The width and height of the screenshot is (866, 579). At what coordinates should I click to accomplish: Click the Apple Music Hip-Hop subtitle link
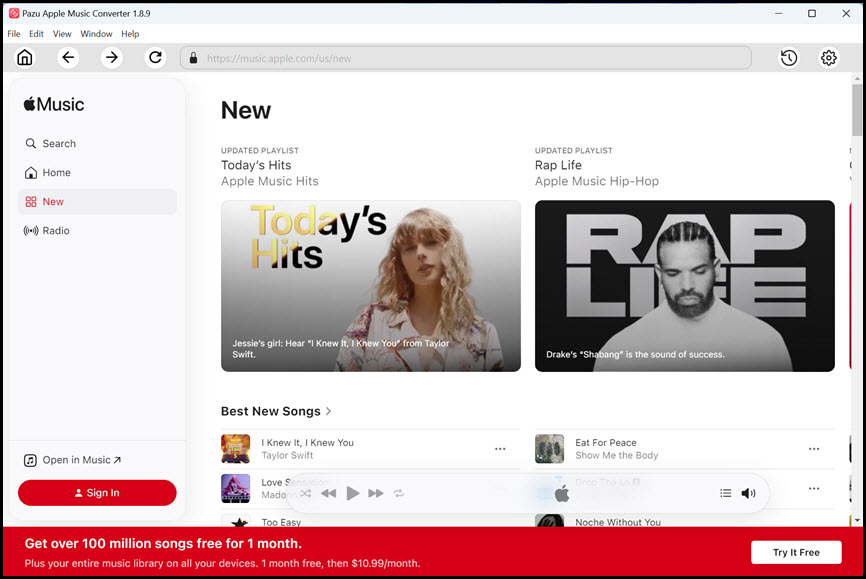point(596,181)
